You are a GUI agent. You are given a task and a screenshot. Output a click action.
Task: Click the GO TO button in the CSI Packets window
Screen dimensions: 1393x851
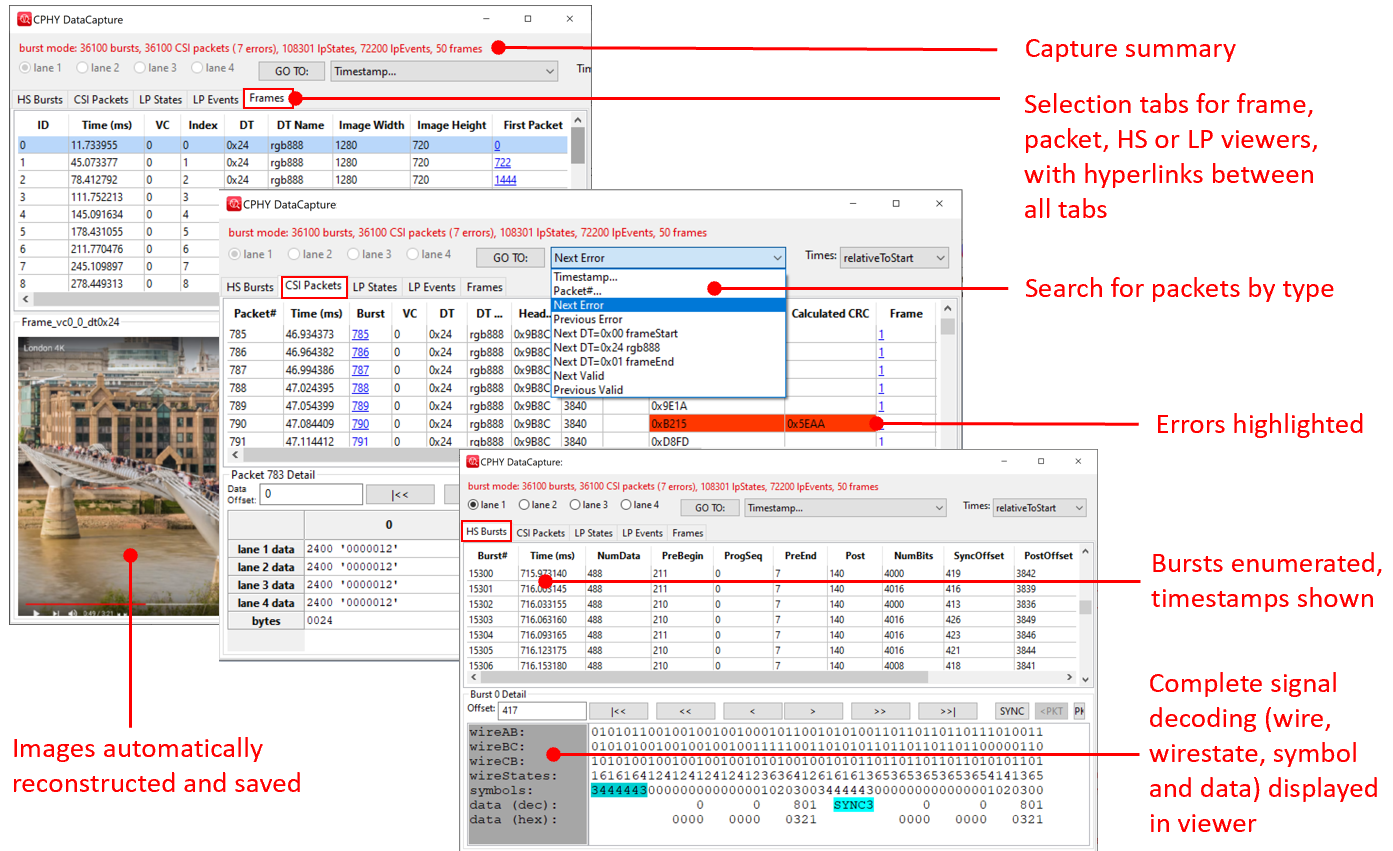pos(510,257)
